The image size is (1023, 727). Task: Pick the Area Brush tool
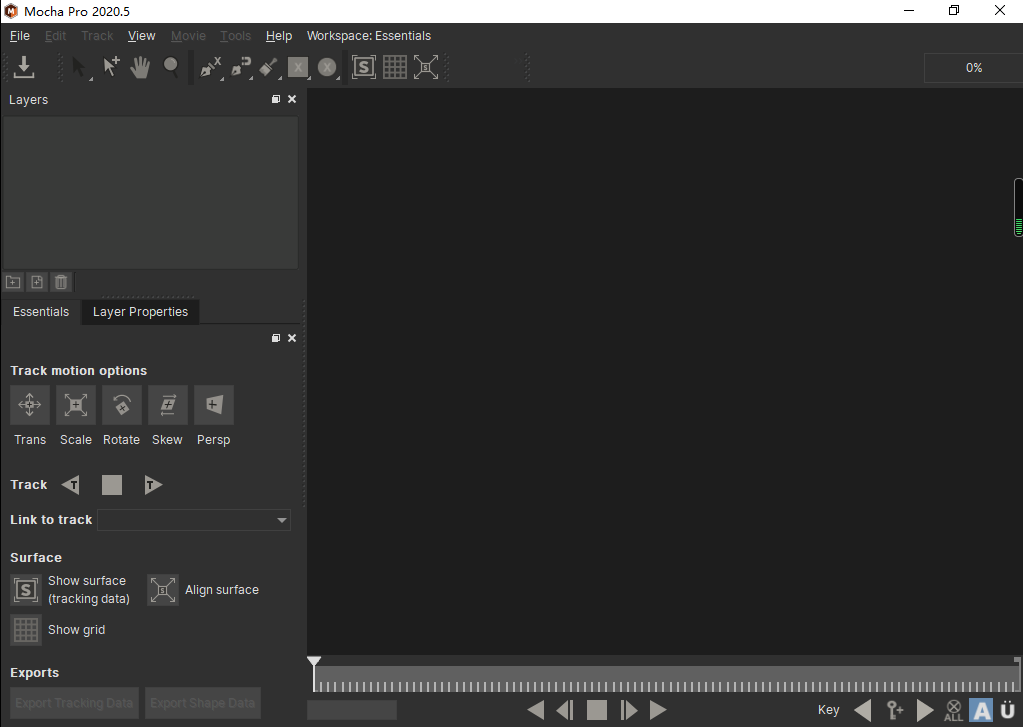pyautogui.click(x=269, y=67)
